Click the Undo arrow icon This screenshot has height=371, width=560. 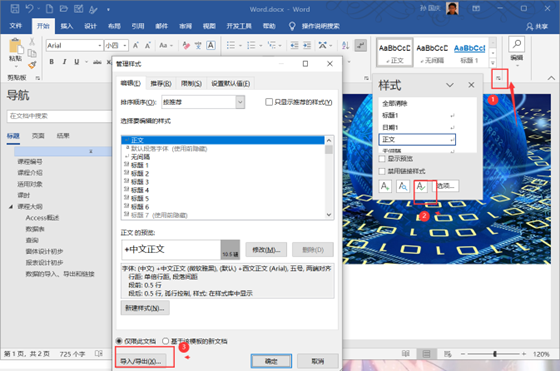click(30, 9)
